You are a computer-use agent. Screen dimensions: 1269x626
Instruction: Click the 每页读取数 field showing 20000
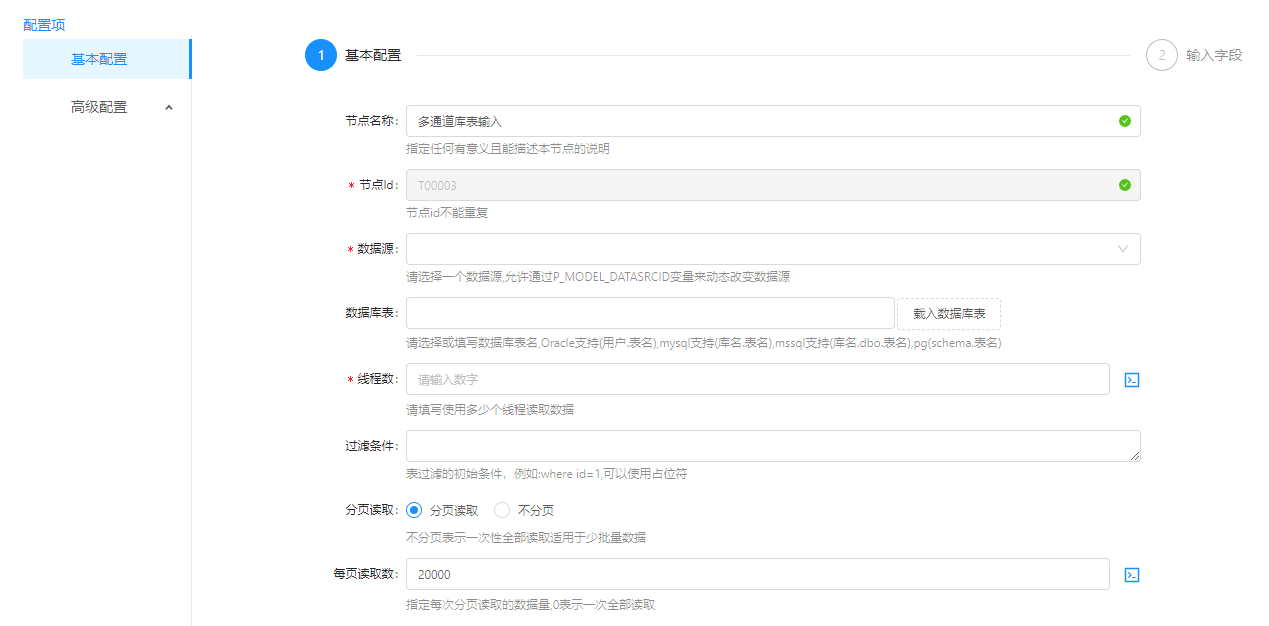click(757, 574)
